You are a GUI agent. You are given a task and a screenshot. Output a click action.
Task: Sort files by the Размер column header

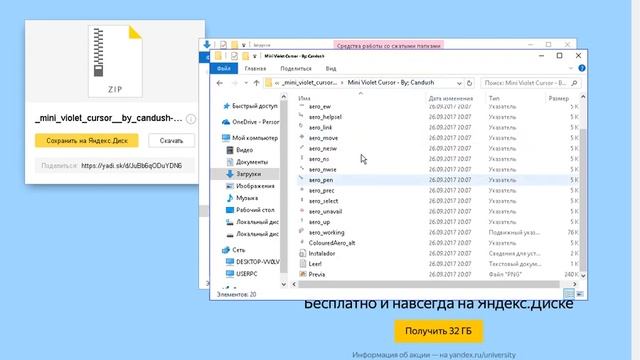pyautogui.click(x=559, y=98)
